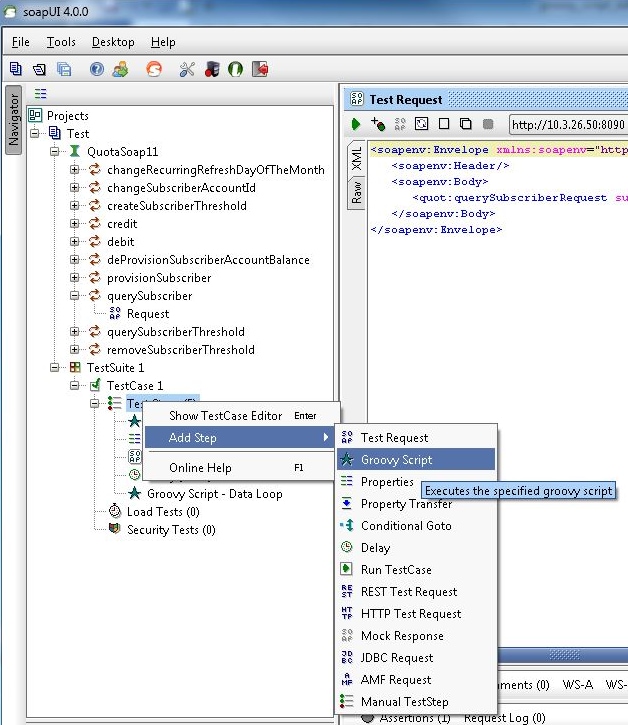This screenshot has height=725, width=628.
Task: Add an HTTP Test Request step
Action: (x=416, y=614)
